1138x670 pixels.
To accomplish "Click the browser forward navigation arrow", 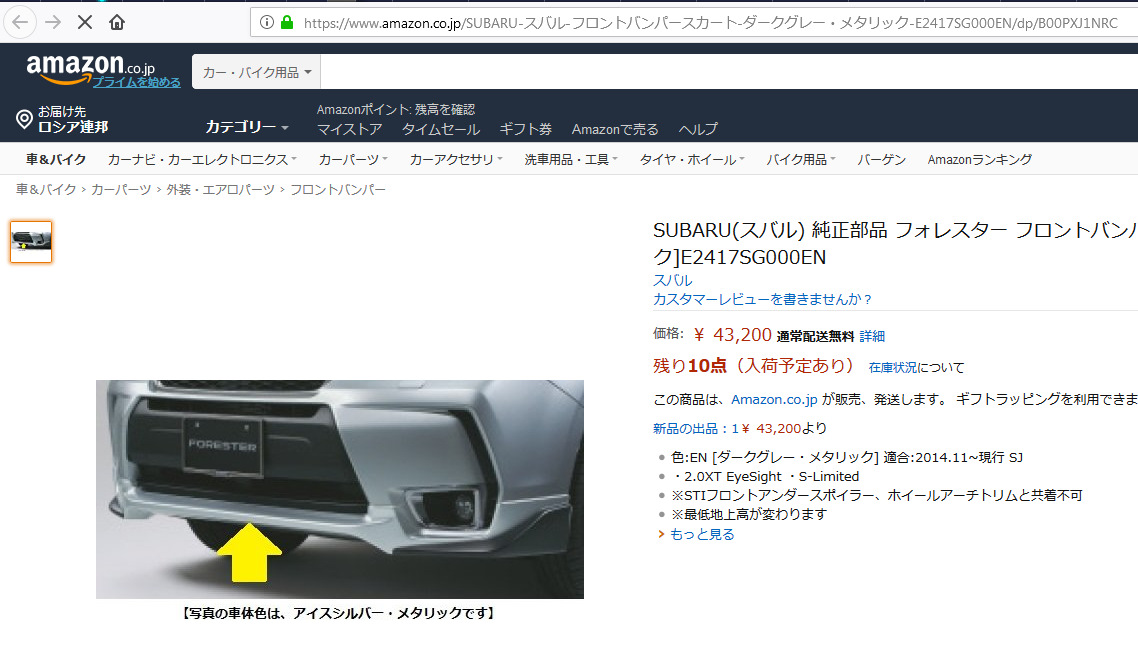I will pyautogui.click(x=52, y=20).
